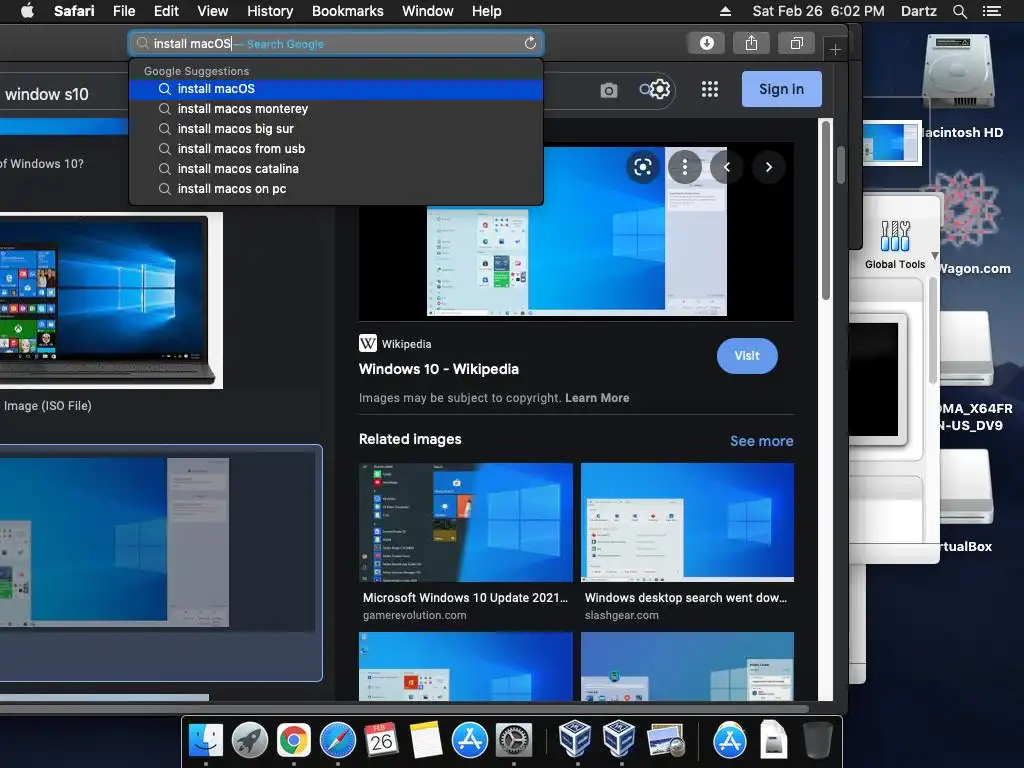Open Notes app in the Dock

(426, 740)
